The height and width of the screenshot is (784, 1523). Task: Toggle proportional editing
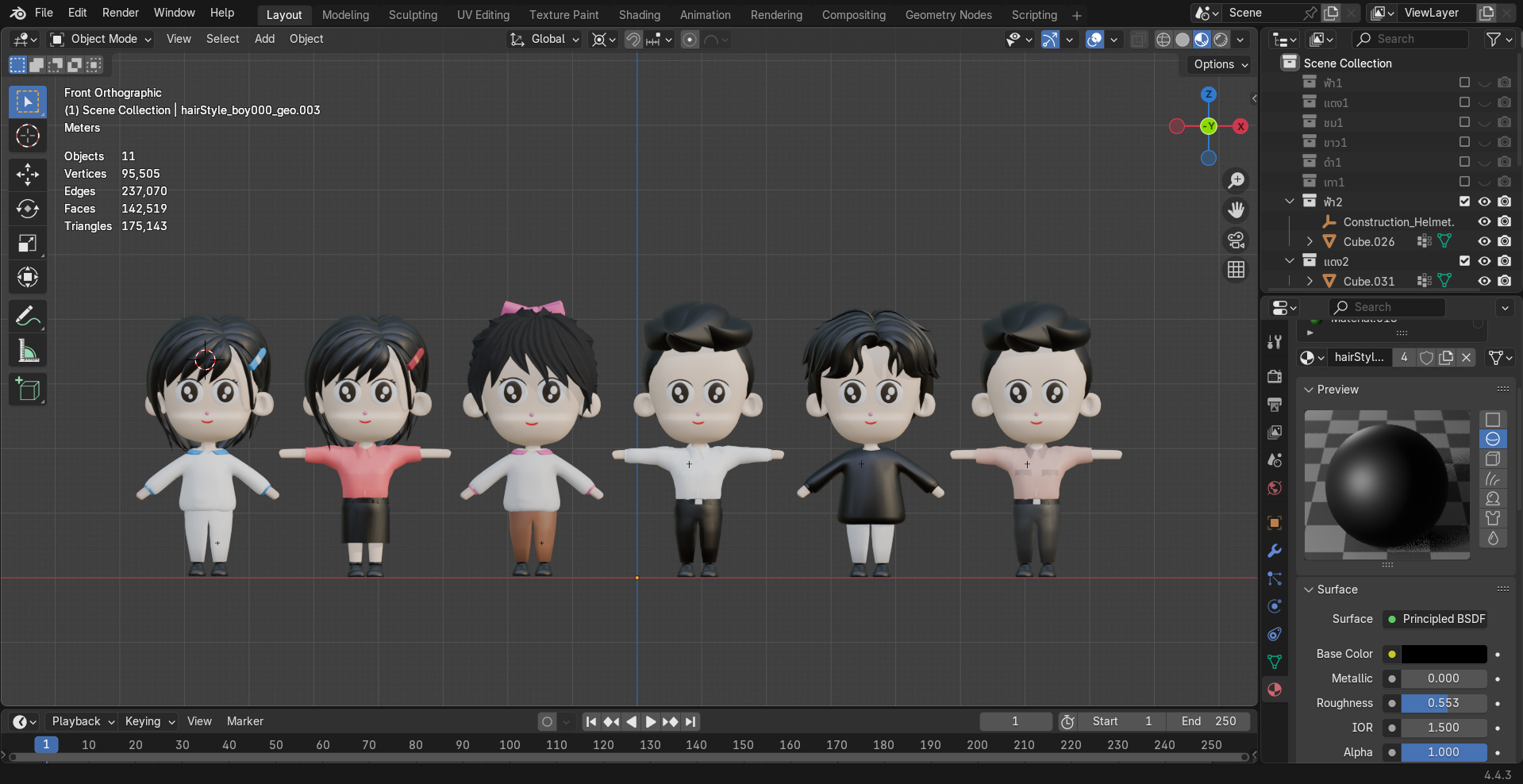pos(690,40)
